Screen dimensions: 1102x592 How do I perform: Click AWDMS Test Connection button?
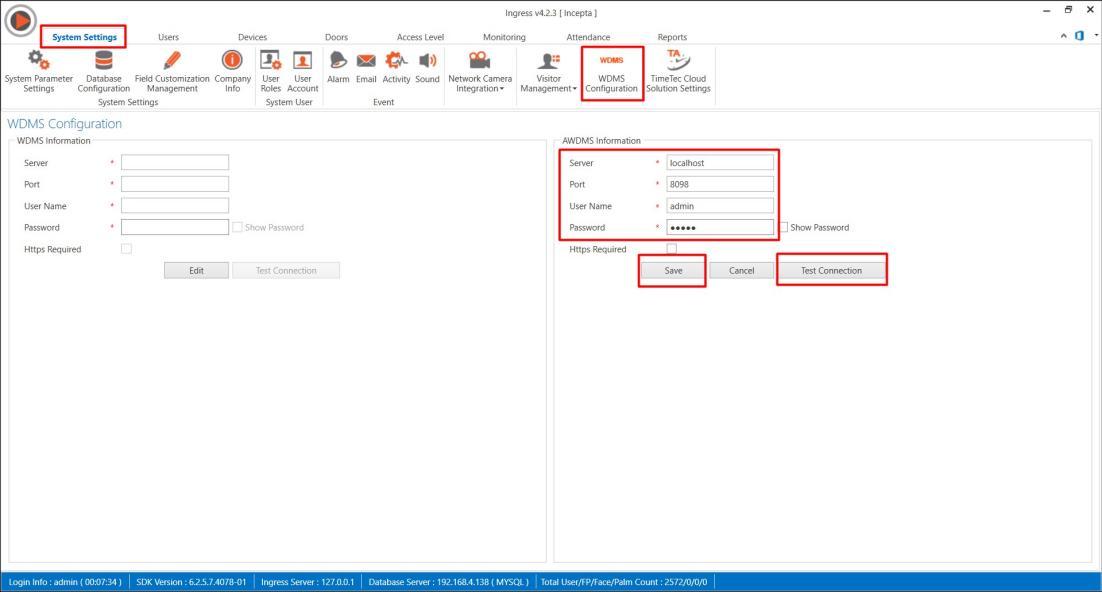[831, 271]
